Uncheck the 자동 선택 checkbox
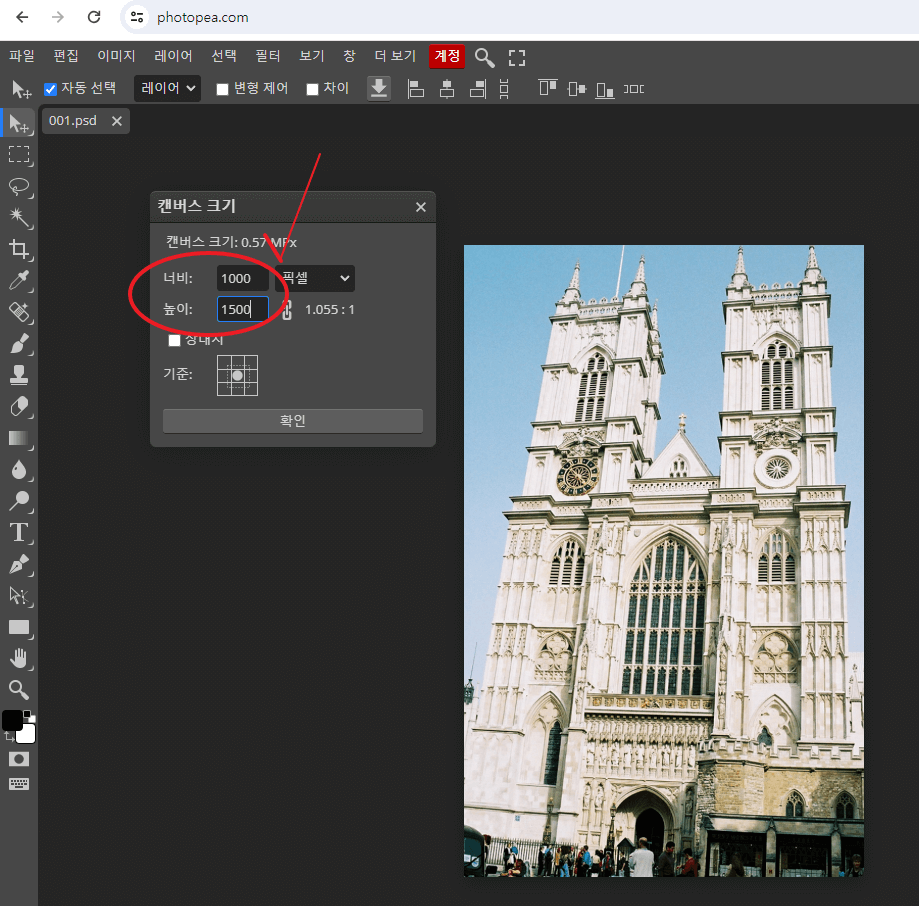The height and width of the screenshot is (906, 919). [50, 89]
